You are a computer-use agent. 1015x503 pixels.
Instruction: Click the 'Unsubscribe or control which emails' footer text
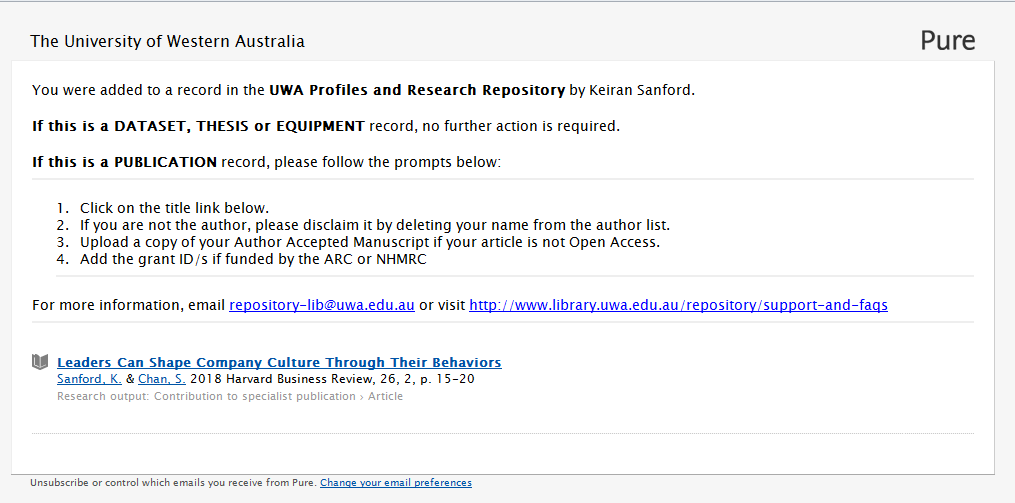click(173, 483)
